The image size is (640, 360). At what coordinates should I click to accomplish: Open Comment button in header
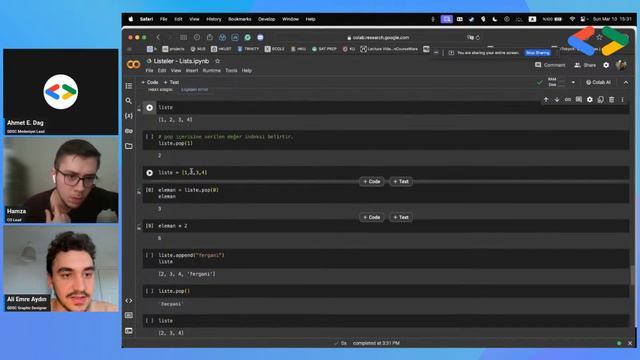[550, 65]
